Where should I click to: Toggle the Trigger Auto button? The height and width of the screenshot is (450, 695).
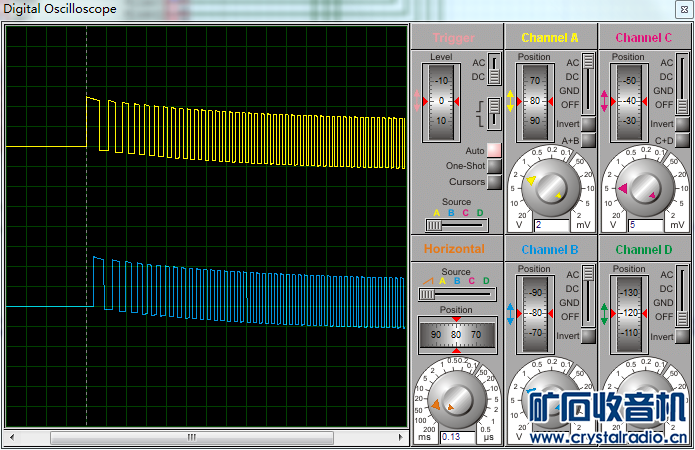pyautogui.click(x=494, y=150)
